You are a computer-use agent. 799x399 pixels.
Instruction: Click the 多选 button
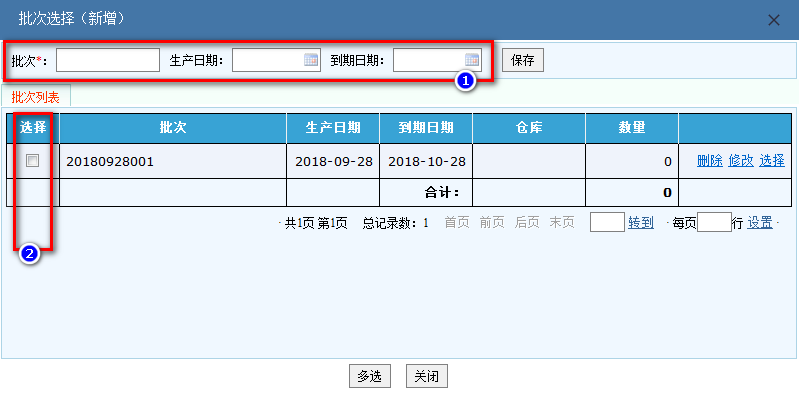[369, 377]
